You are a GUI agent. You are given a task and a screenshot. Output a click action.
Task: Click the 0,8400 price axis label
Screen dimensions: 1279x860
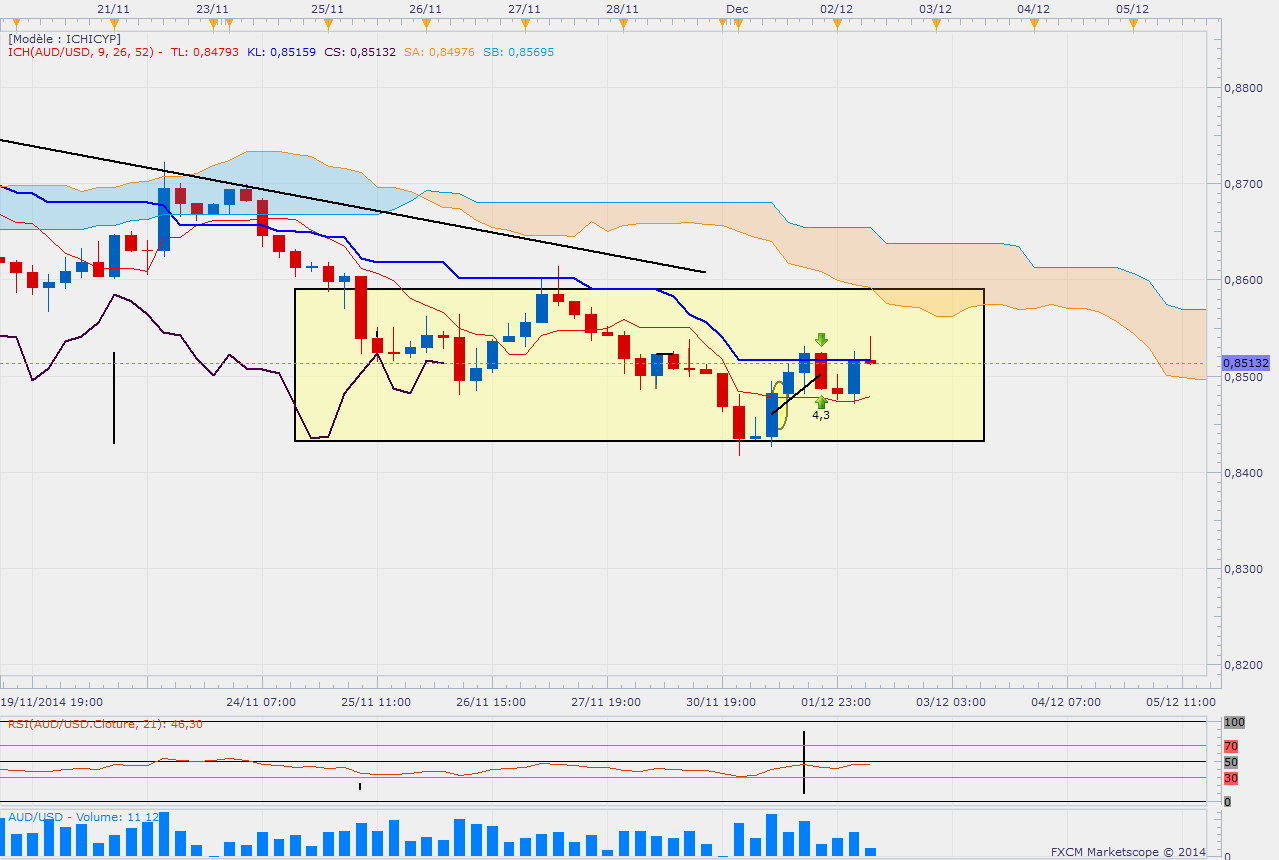(x=1243, y=473)
